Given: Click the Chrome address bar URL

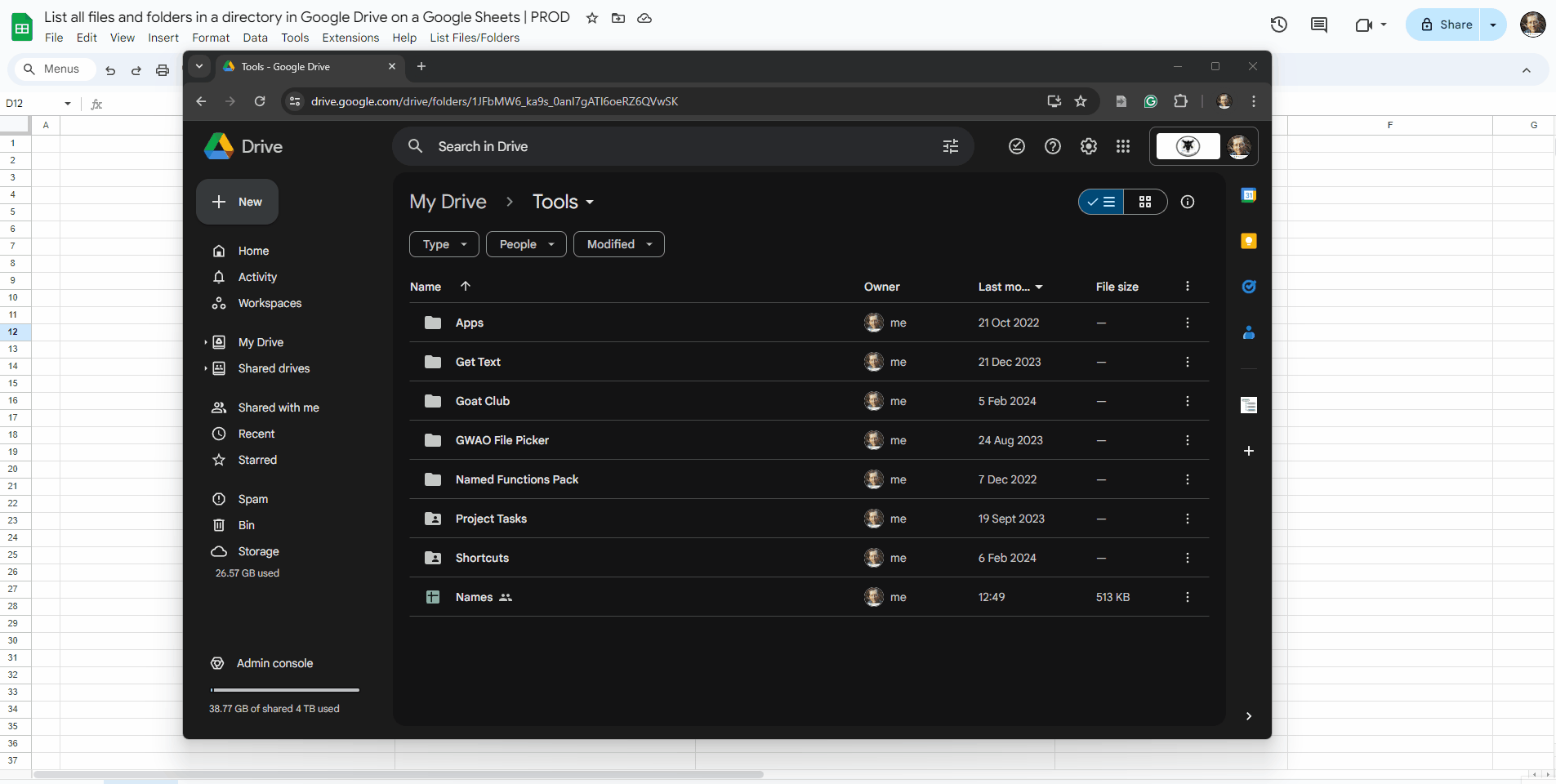Looking at the screenshot, I should click(494, 101).
